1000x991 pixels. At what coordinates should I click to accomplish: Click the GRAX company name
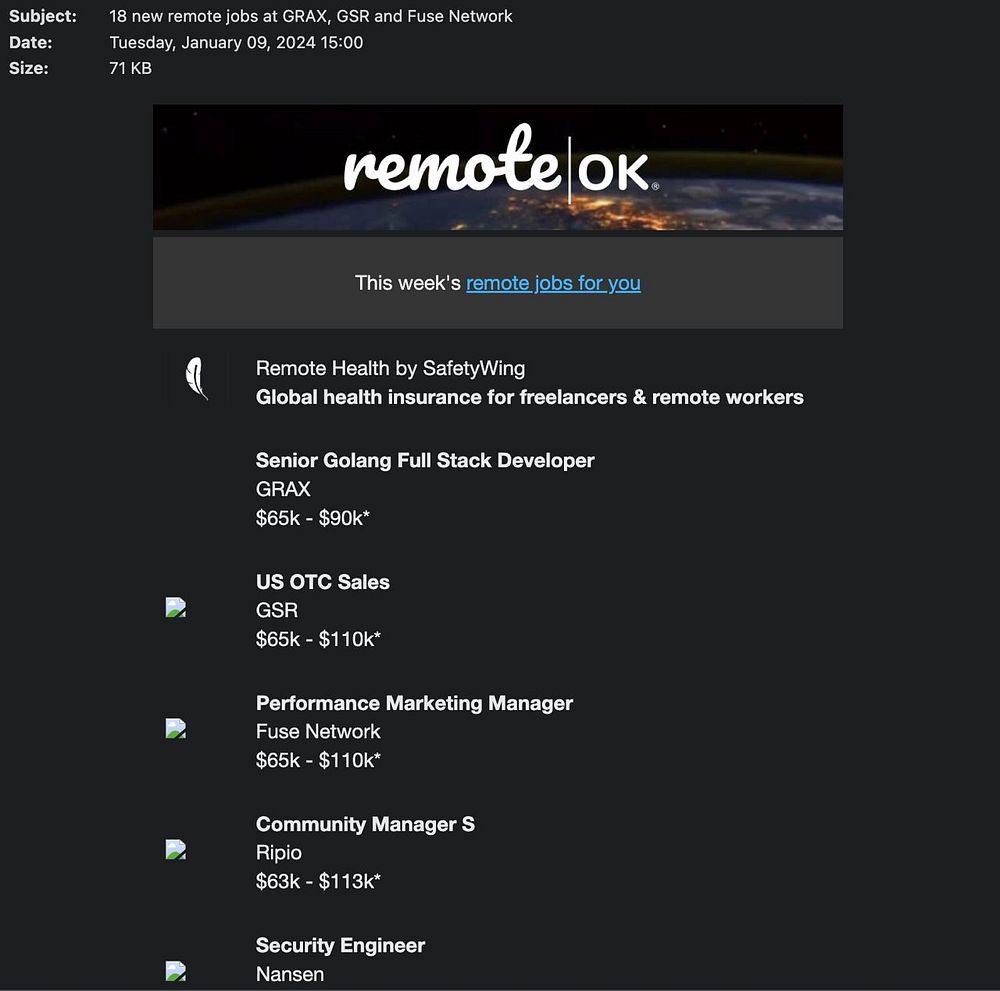pyautogui.click(x=283, y=489)
